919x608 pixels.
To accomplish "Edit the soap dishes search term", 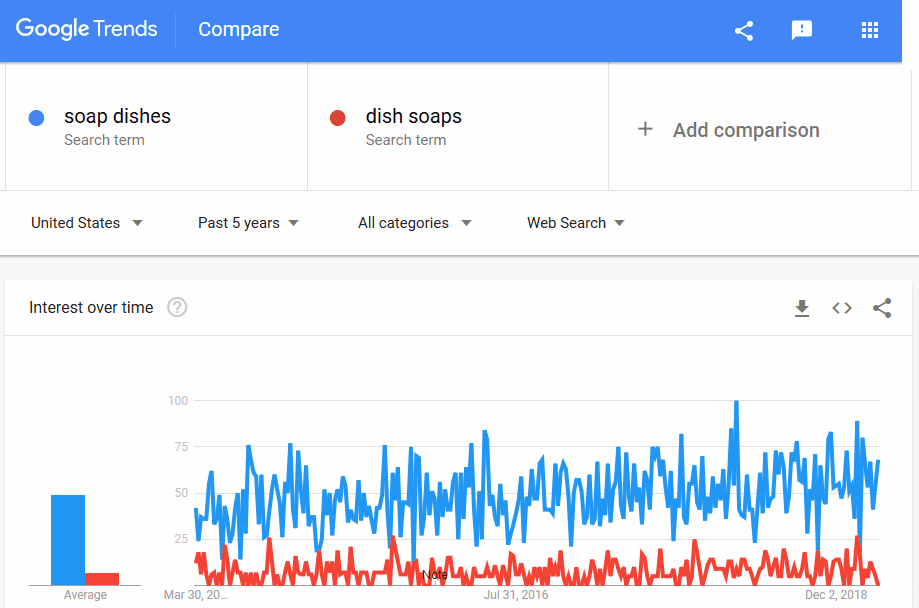I will pos(117,117).
